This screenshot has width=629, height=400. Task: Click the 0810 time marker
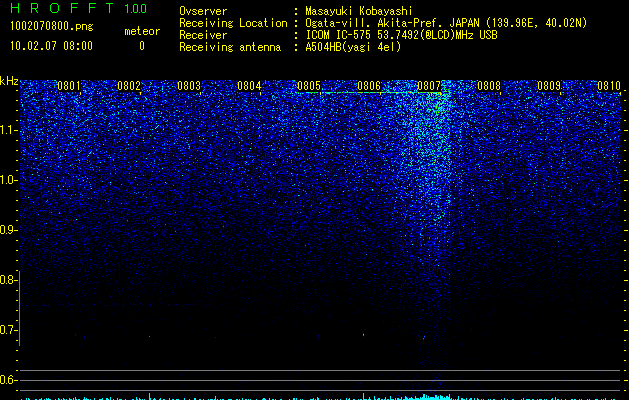click(609, 86)
